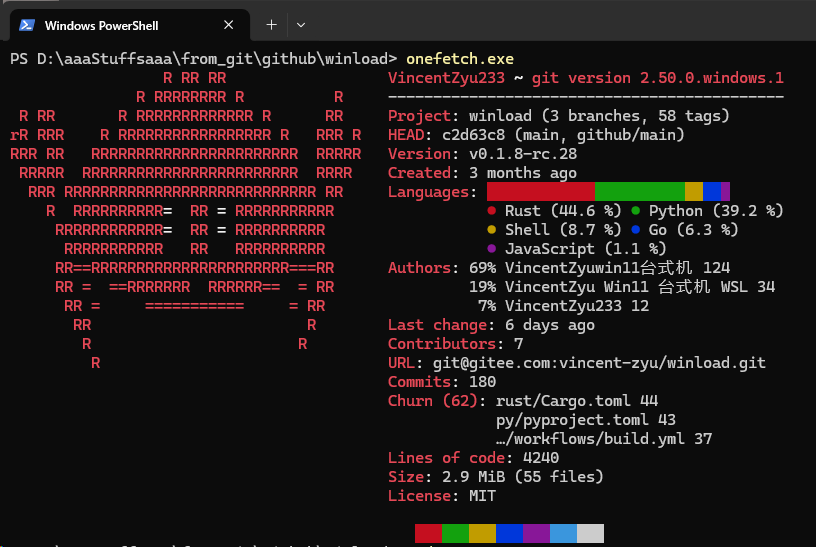The image size is (816, 547).
Task: Click the purple JavaScript segment in language bar
Action: tap(725, 192)
